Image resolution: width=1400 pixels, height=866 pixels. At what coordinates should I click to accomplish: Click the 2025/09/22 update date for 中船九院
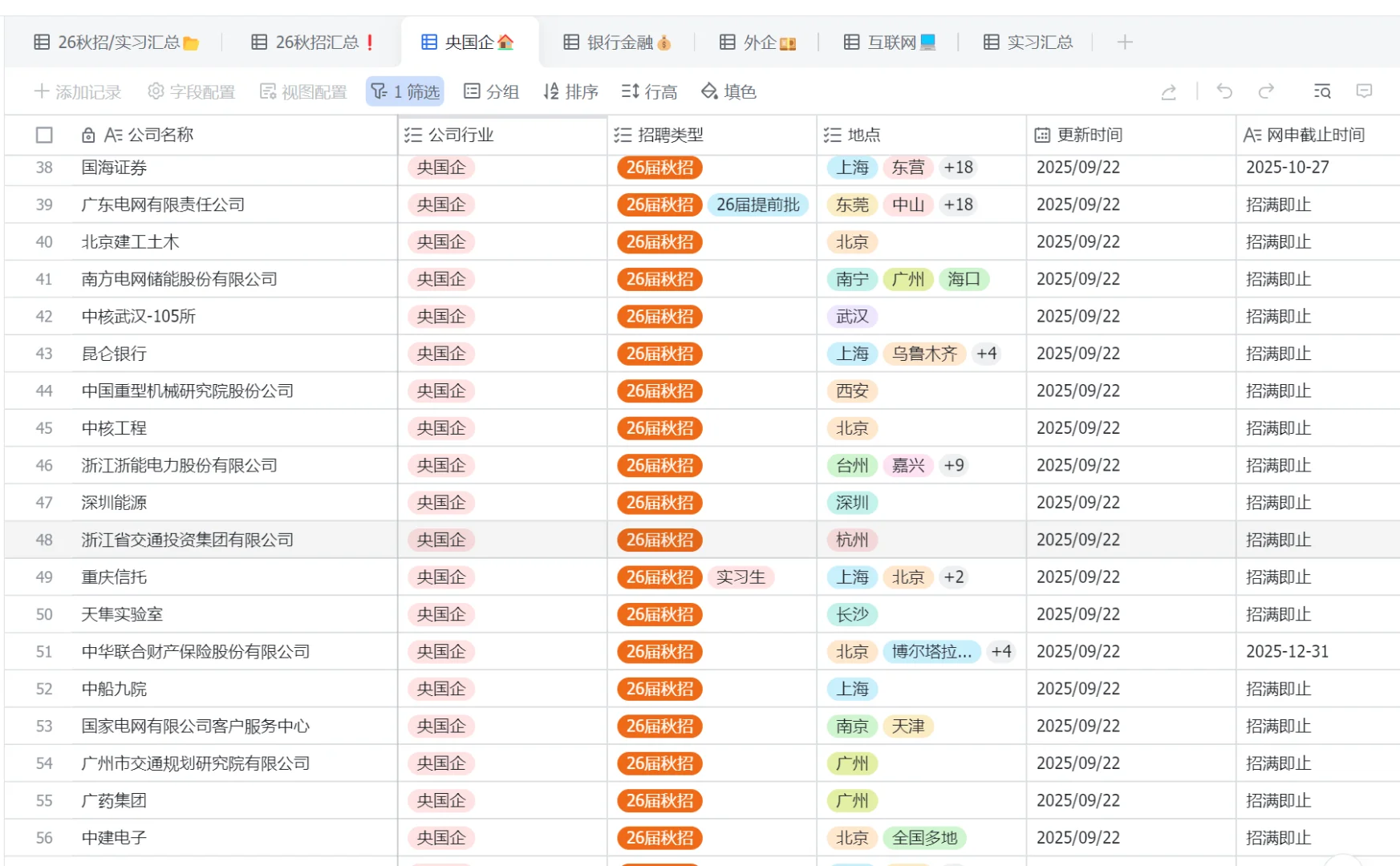(x=1077, y=690)
